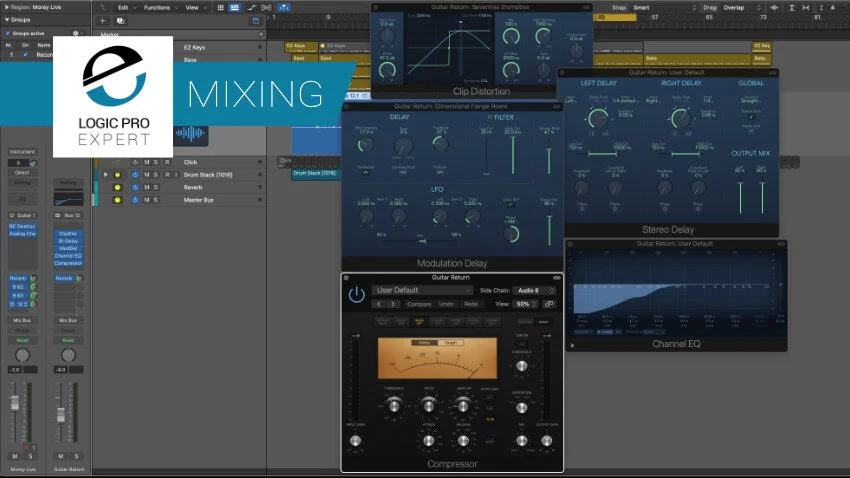Open Read automation mode on Guitar Return strip
The height and width of the screenshot is (478, 850).
[x=68, y=340]
